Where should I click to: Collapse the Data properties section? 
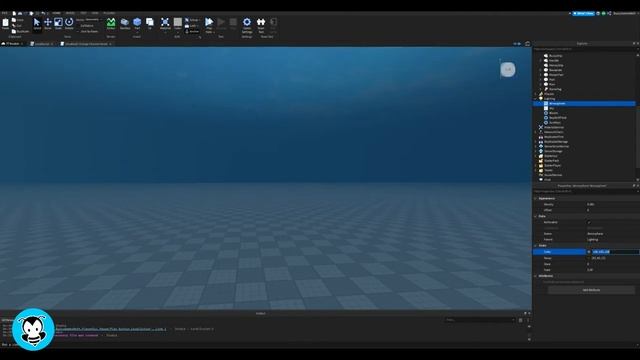tap(536, 216)
